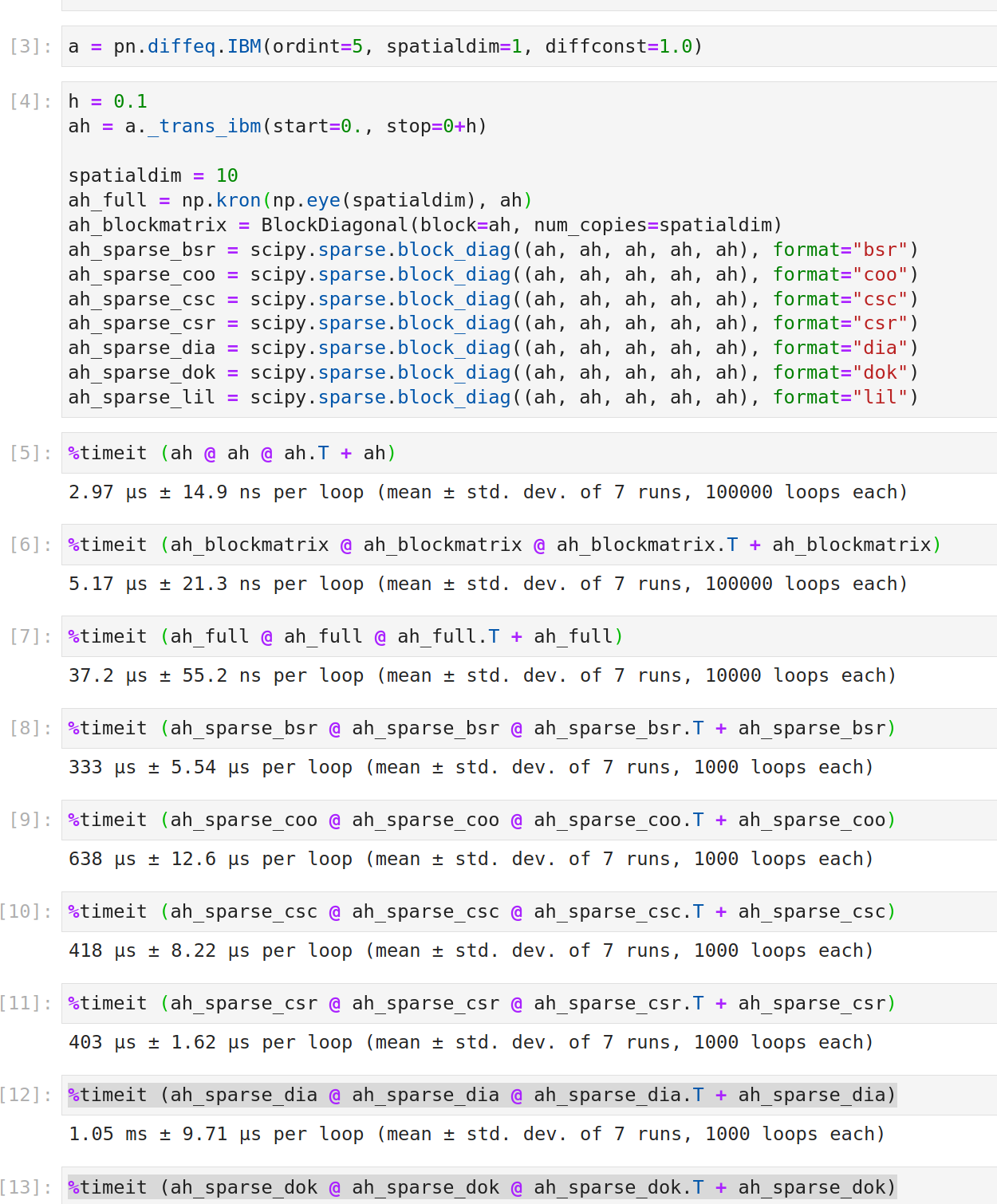Click the ah_sparse_coo assignment line in cell 4

click(494, 274)
